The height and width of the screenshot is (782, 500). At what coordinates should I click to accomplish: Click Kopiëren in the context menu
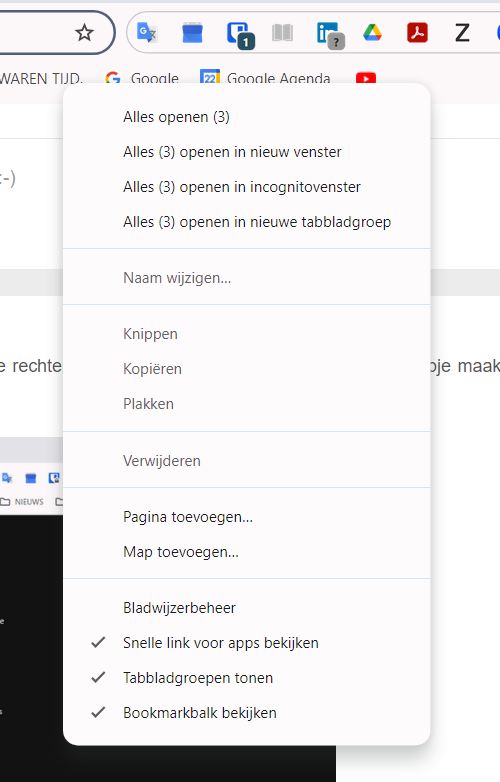[x=246, y=369]
